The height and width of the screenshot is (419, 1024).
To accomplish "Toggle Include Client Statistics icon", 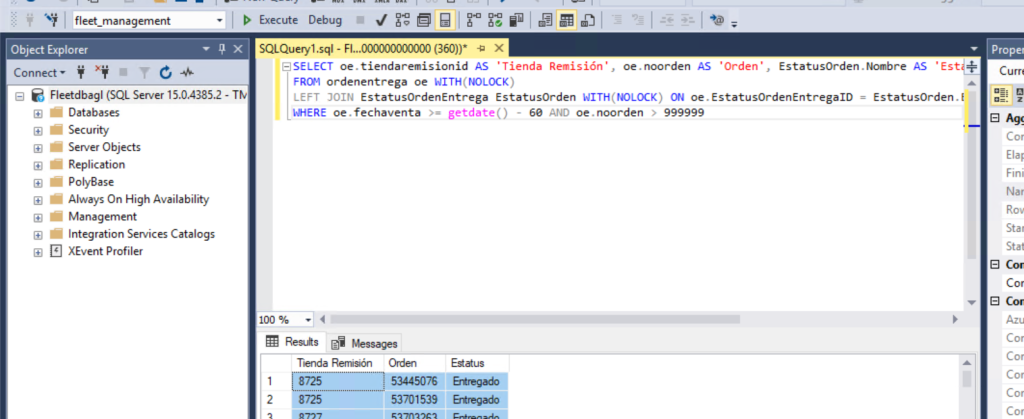I will 517,20.
